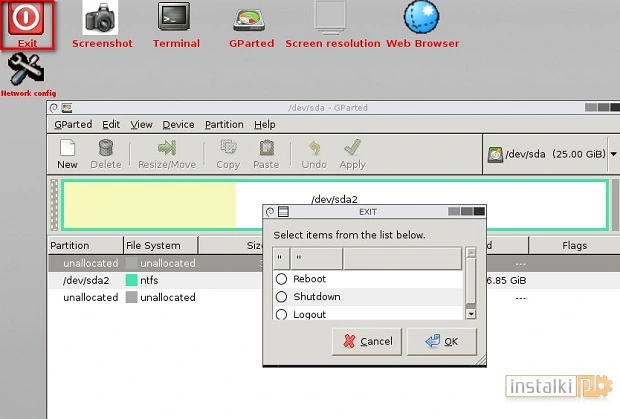The width and height of the screenshot is (620, 419).
Task: Open the Screenshot camera icon
Action: (101, 20)
